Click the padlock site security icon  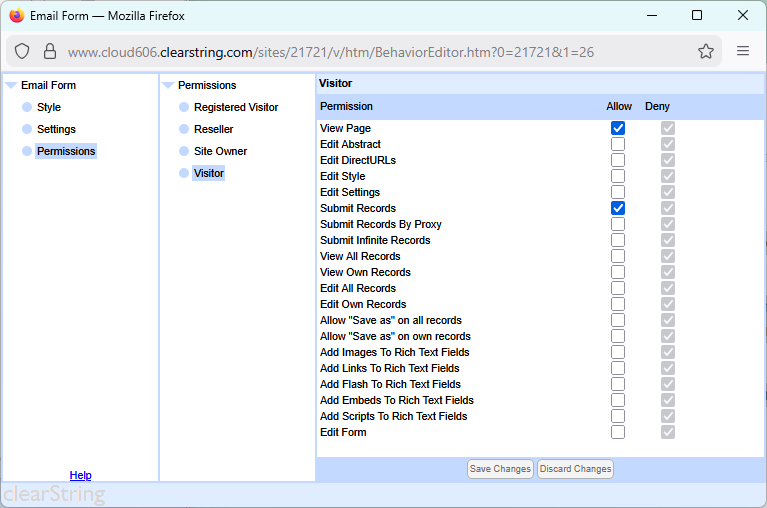click(49, 52)
